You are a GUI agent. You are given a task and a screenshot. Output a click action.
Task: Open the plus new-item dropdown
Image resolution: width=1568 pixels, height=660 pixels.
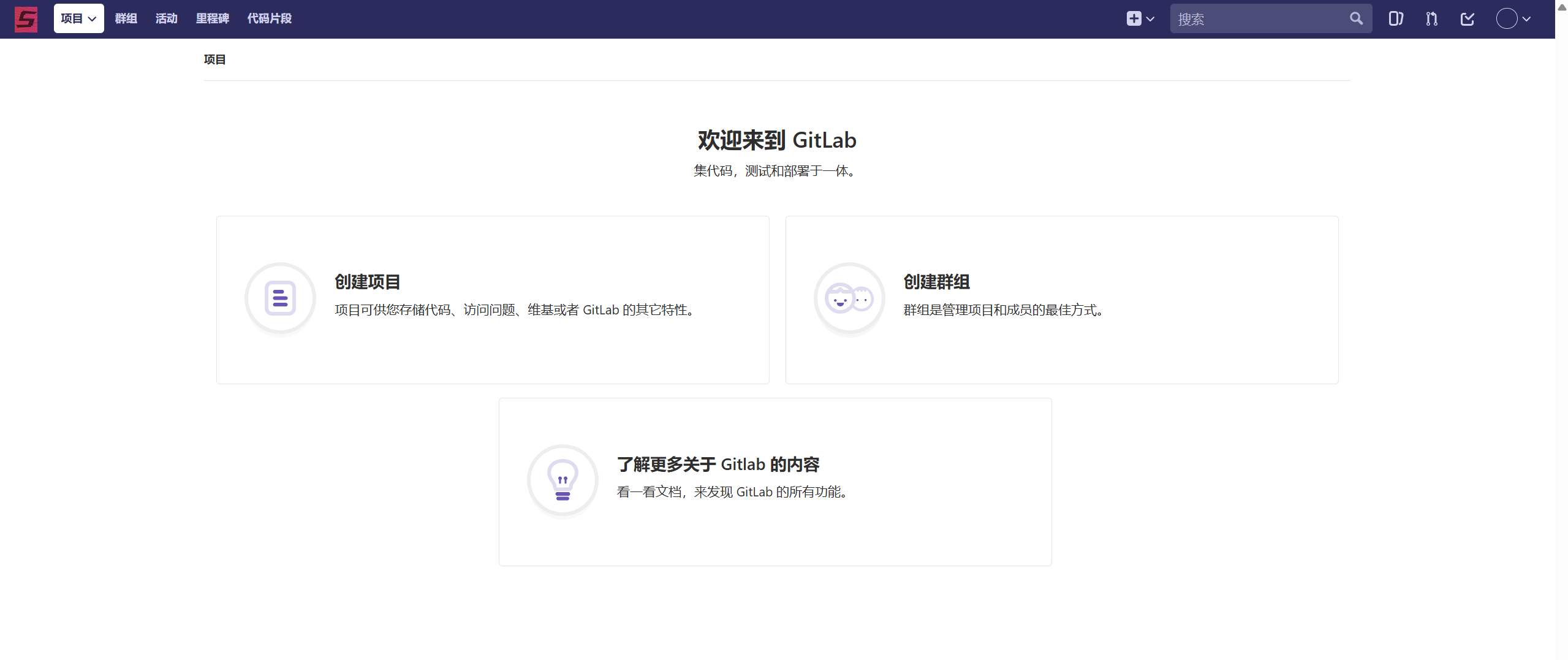(x=1140, y=18)
